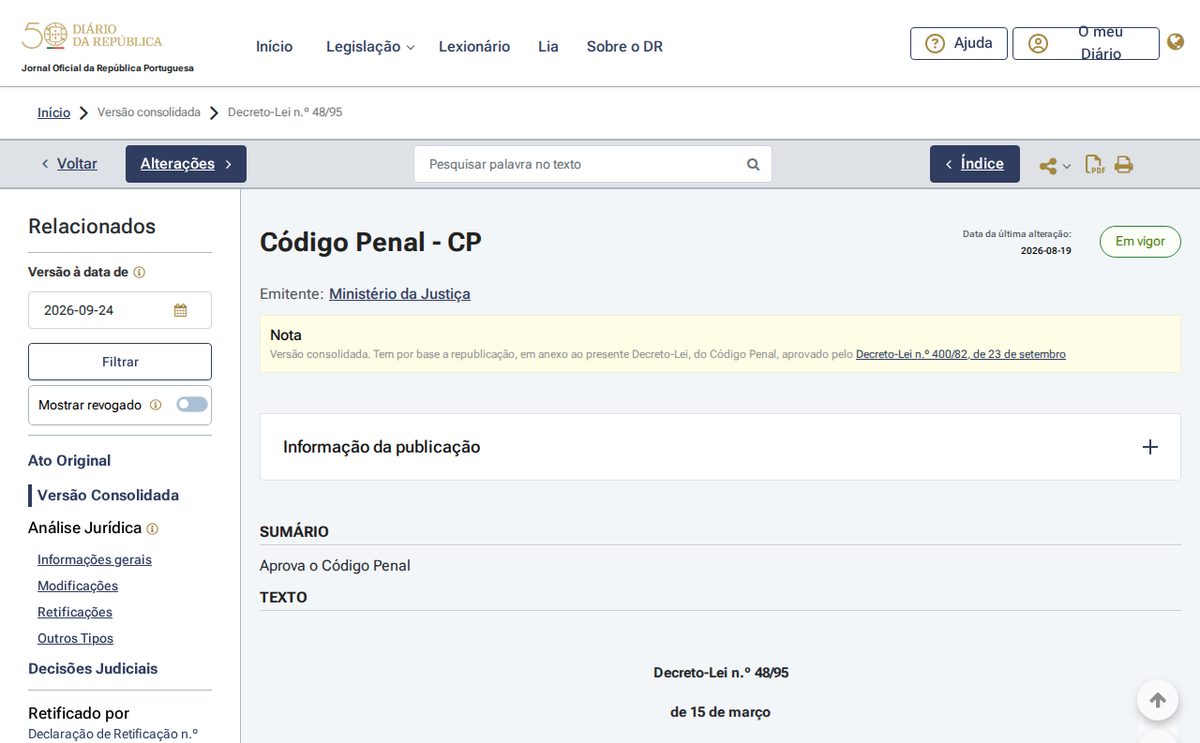
Task: Click Pesquisar palavra no texto field
Action: tap(593, 164)
